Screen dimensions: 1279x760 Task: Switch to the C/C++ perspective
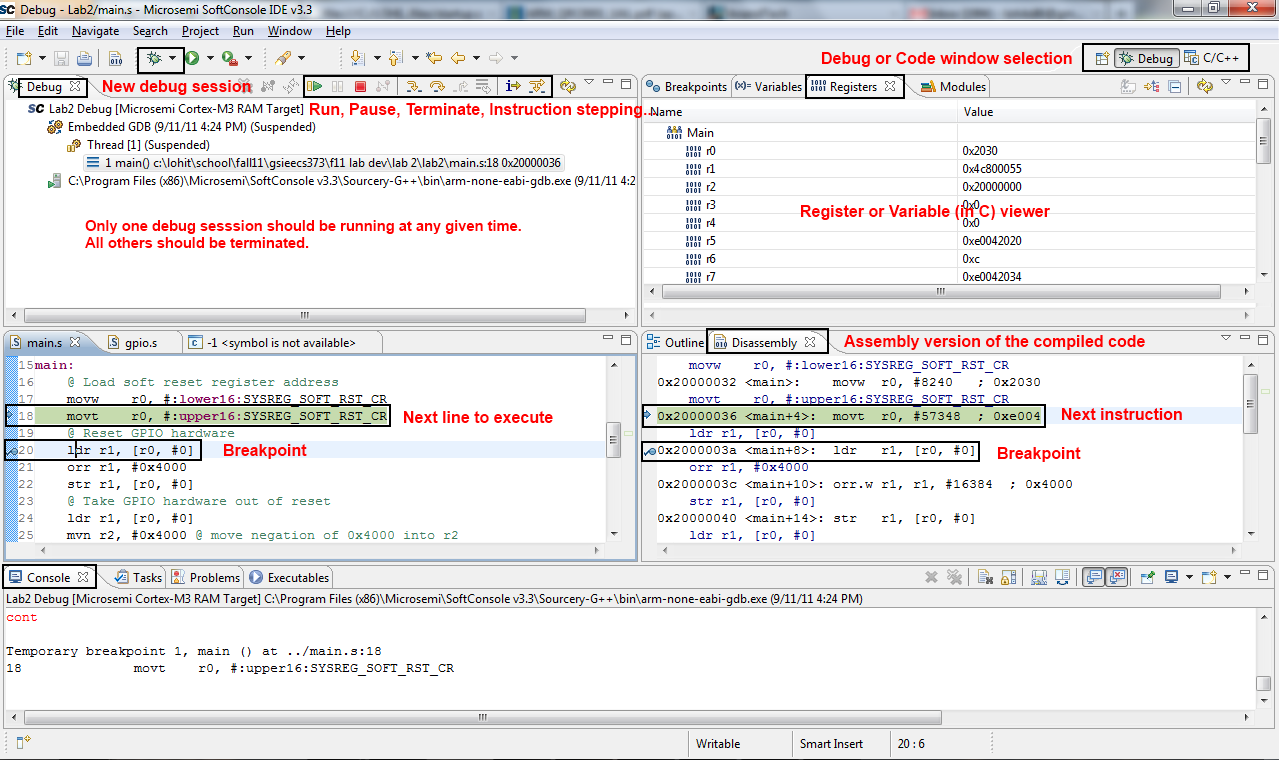click(1212, 58)
